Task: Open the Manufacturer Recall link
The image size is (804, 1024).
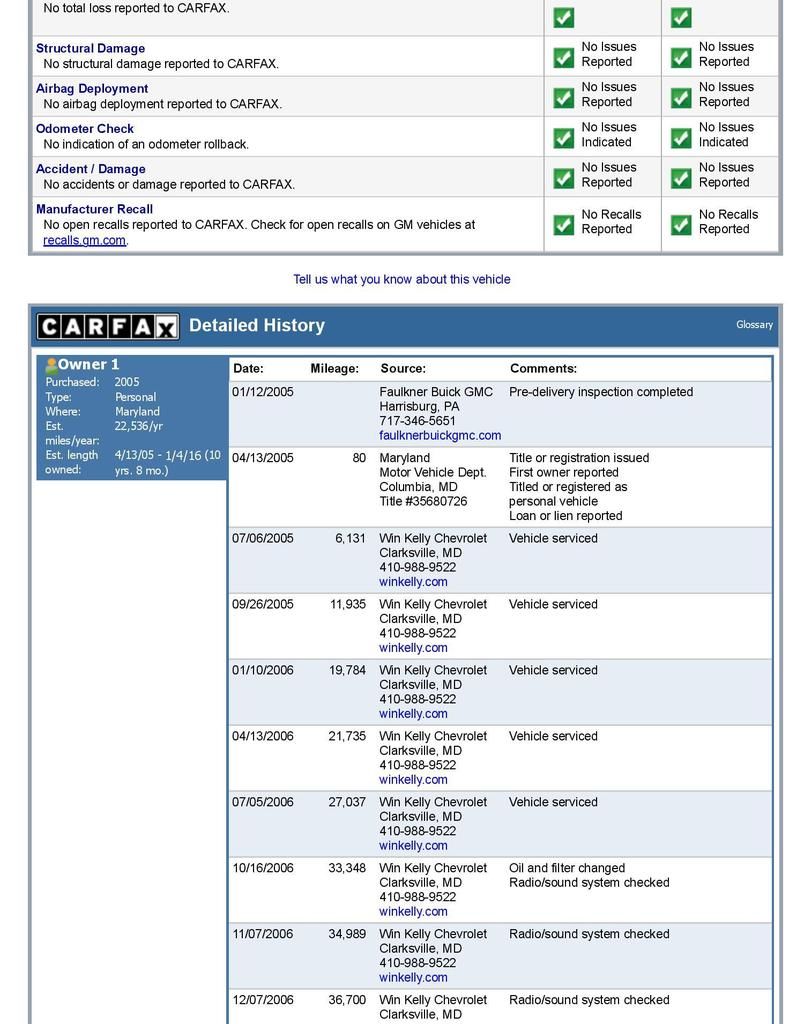Action: click(95, 209)
